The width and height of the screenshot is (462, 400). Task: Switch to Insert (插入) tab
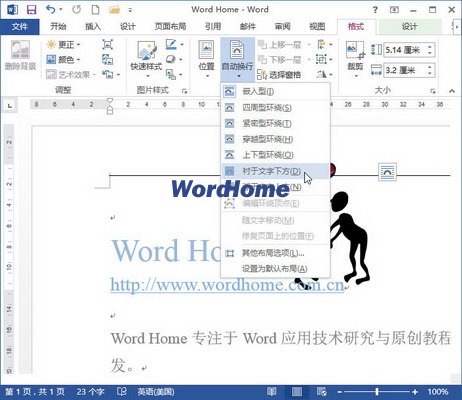pyautogui.click(x=93, y=26)
